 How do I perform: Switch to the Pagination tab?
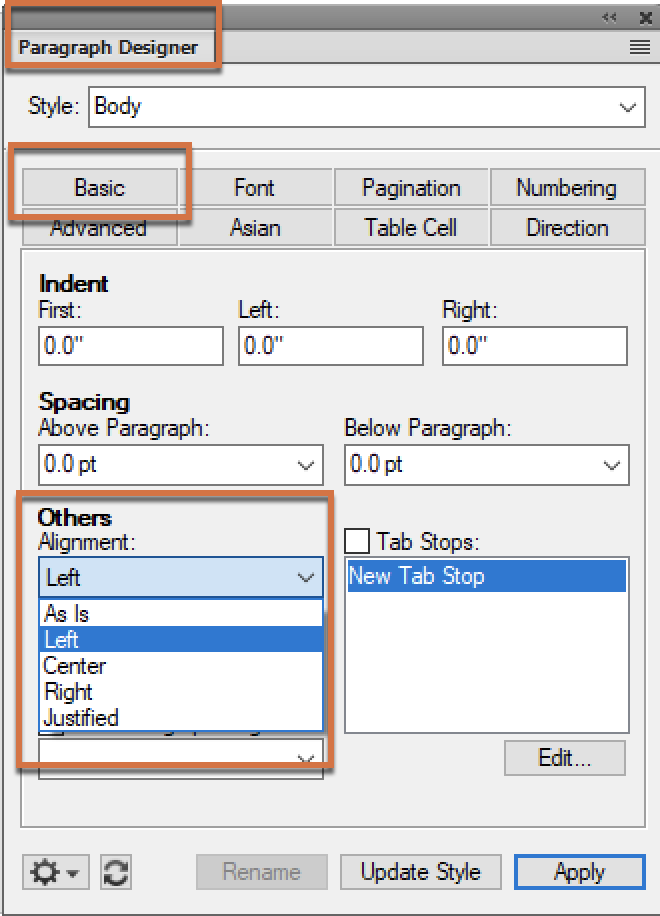point(410,188)
